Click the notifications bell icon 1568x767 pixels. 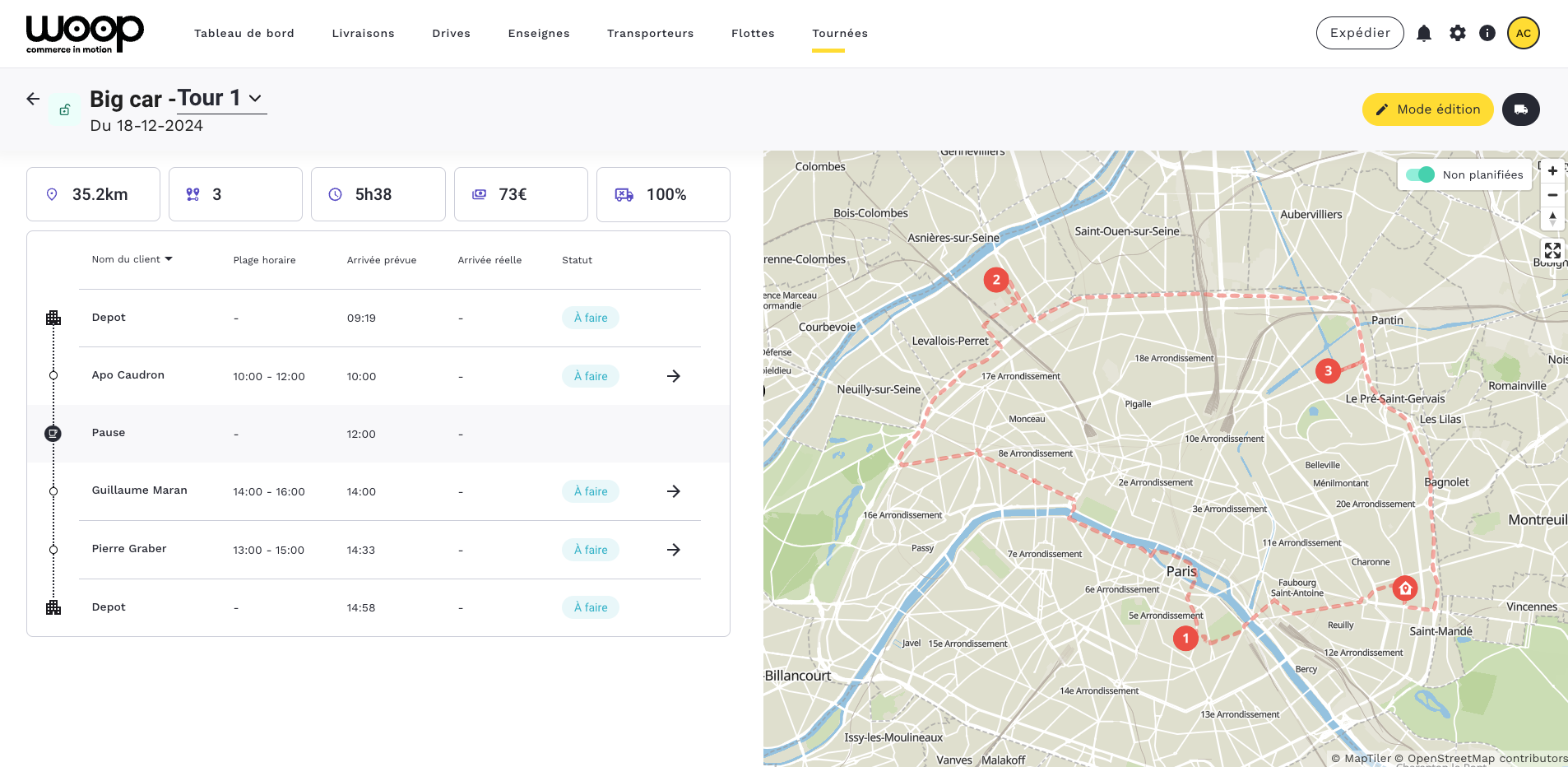[1424, 33]
